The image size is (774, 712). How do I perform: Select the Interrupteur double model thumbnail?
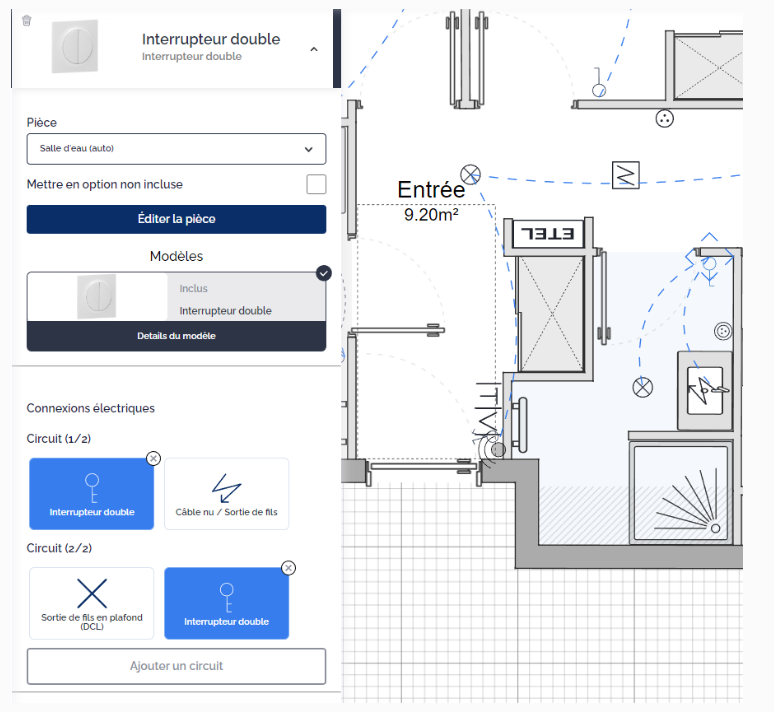(97, 297)
